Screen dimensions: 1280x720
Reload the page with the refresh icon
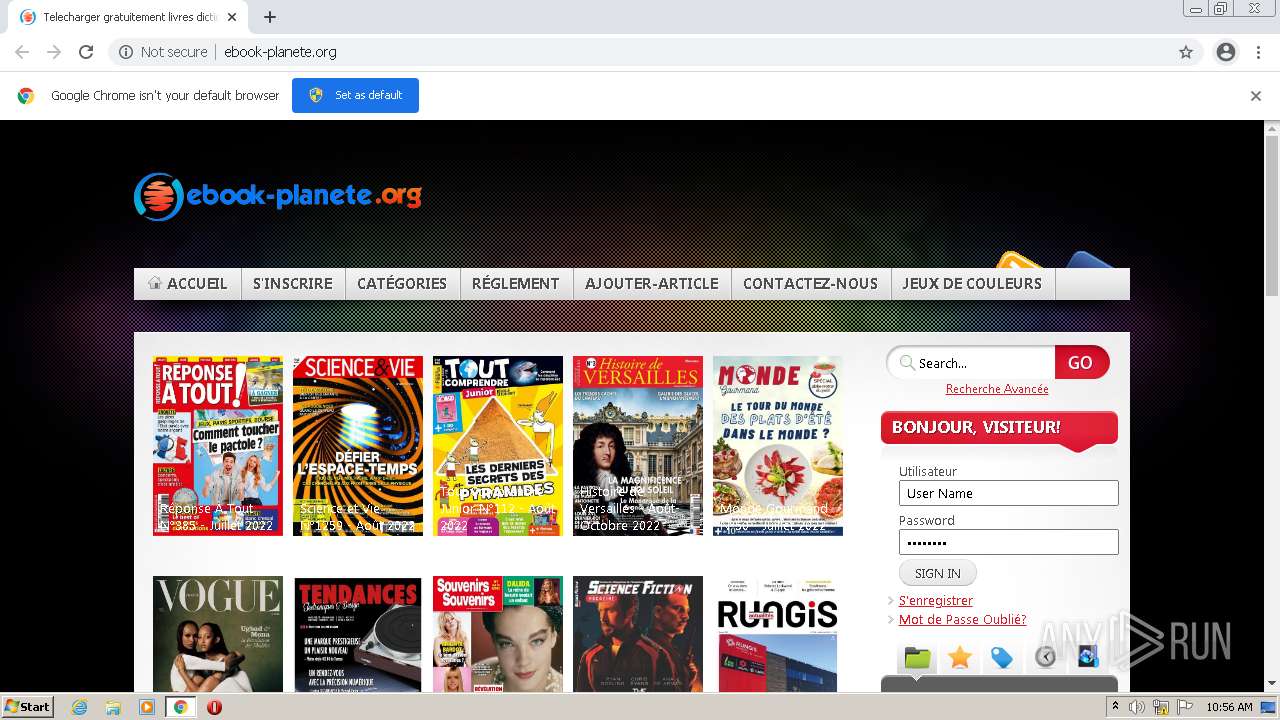(x=86, y=52)
